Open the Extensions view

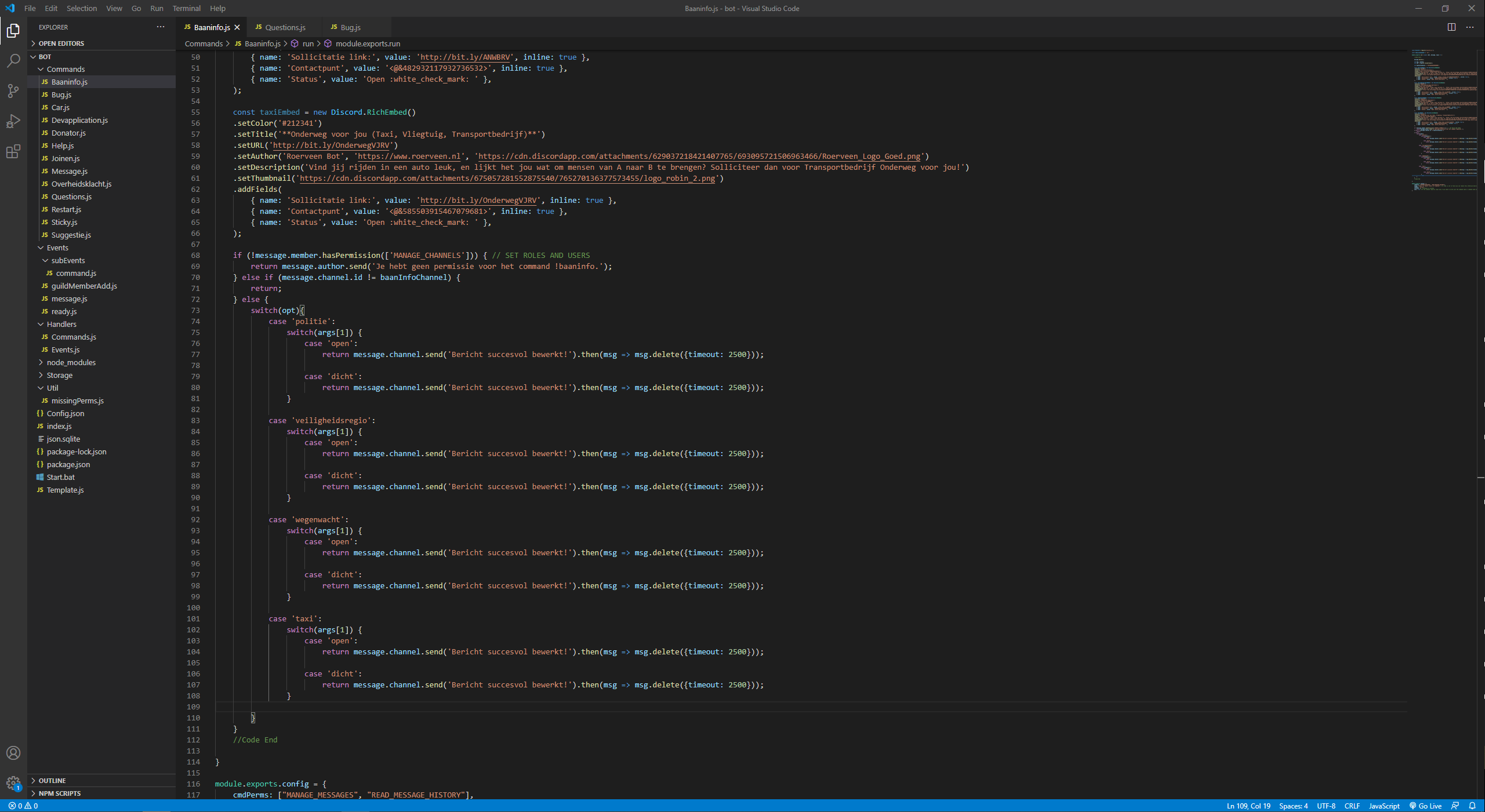13,152
